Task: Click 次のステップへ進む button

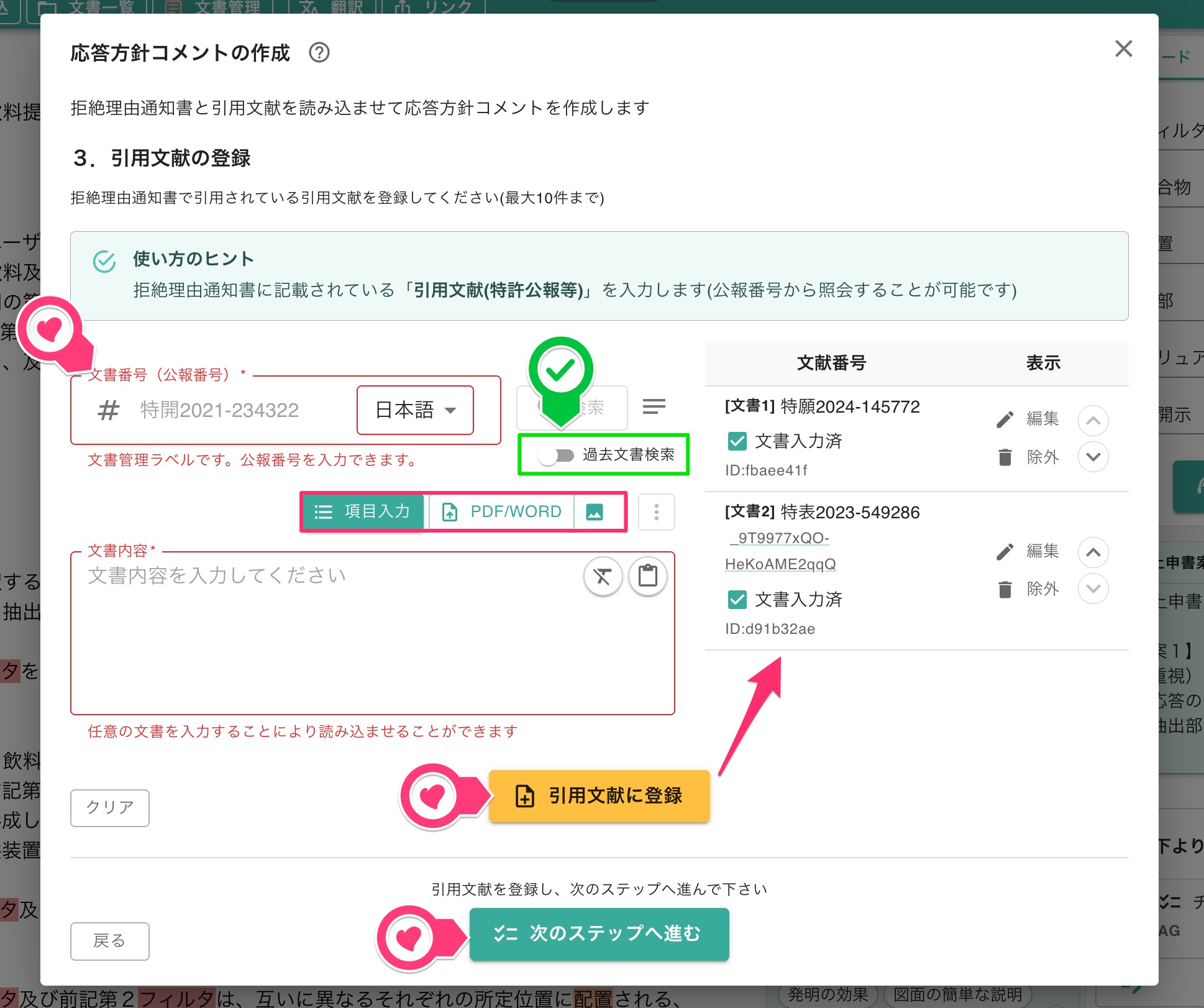Action: click(600, 934)
